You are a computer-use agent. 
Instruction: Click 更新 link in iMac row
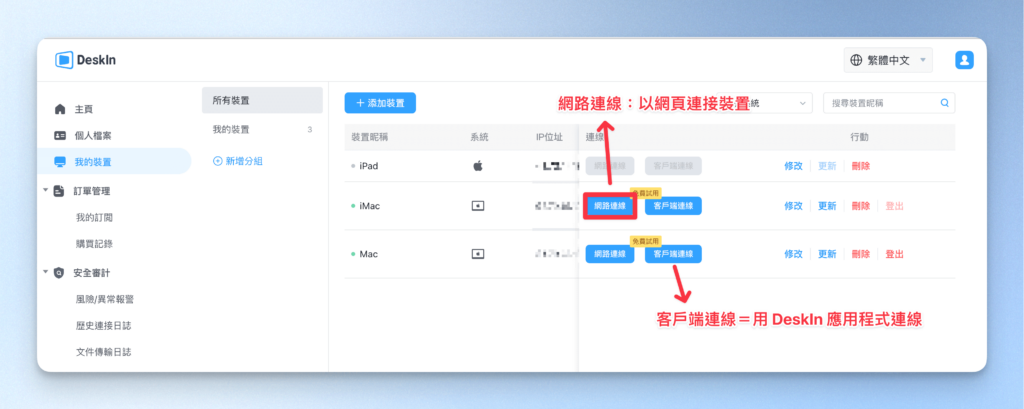827,206
